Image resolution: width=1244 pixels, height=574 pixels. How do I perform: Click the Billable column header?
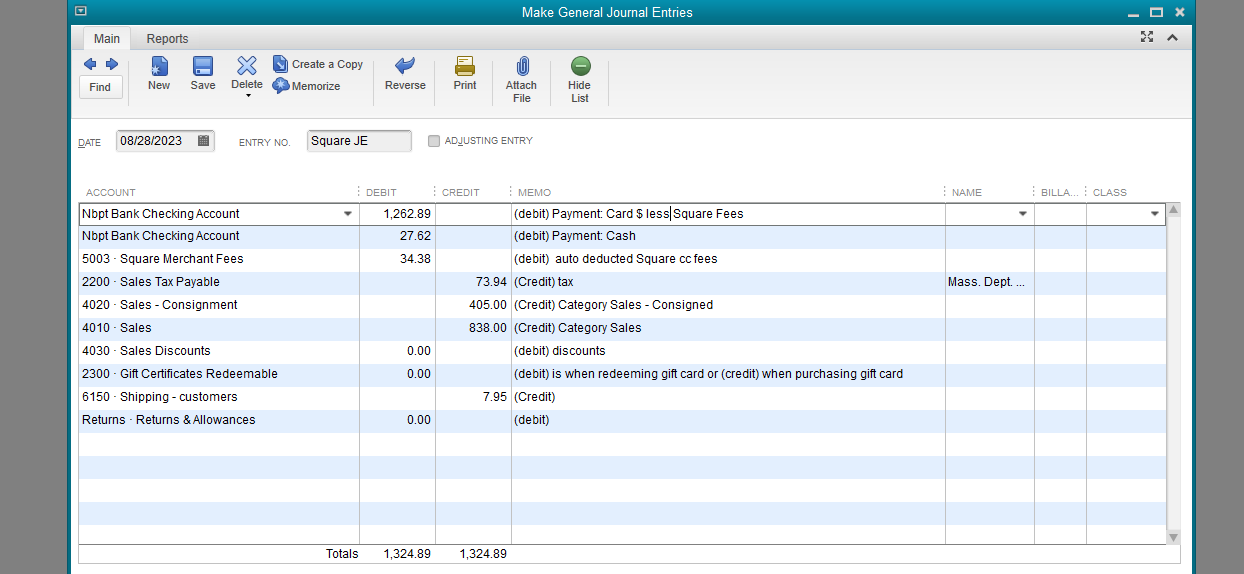(1060, 192)
